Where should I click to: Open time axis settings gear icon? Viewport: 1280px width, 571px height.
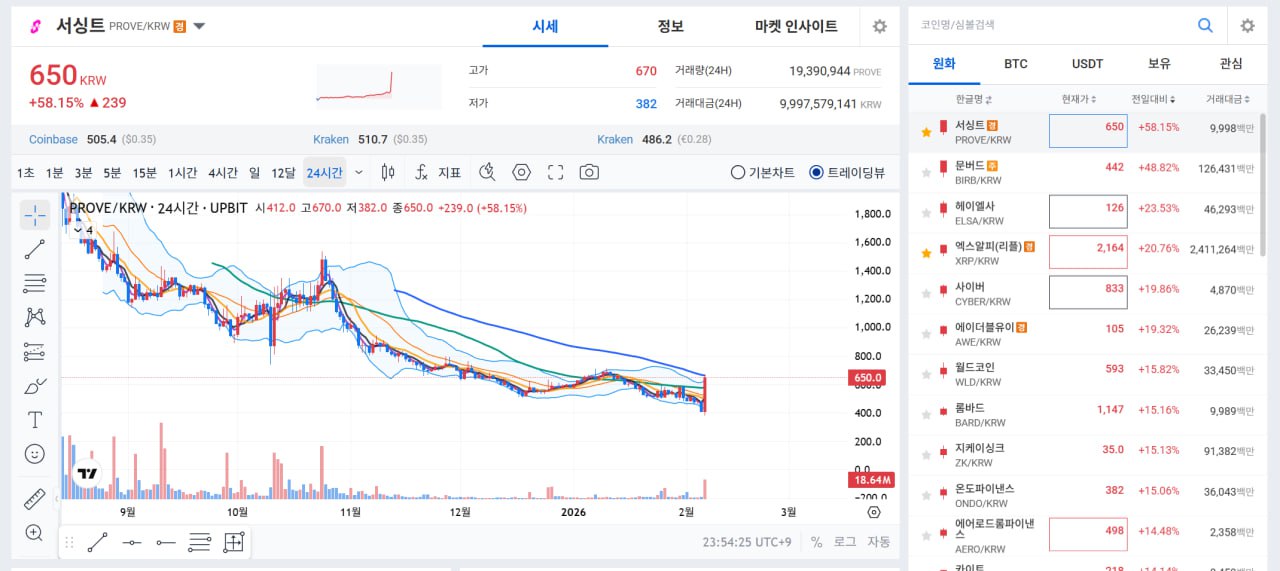click(874, 512)
